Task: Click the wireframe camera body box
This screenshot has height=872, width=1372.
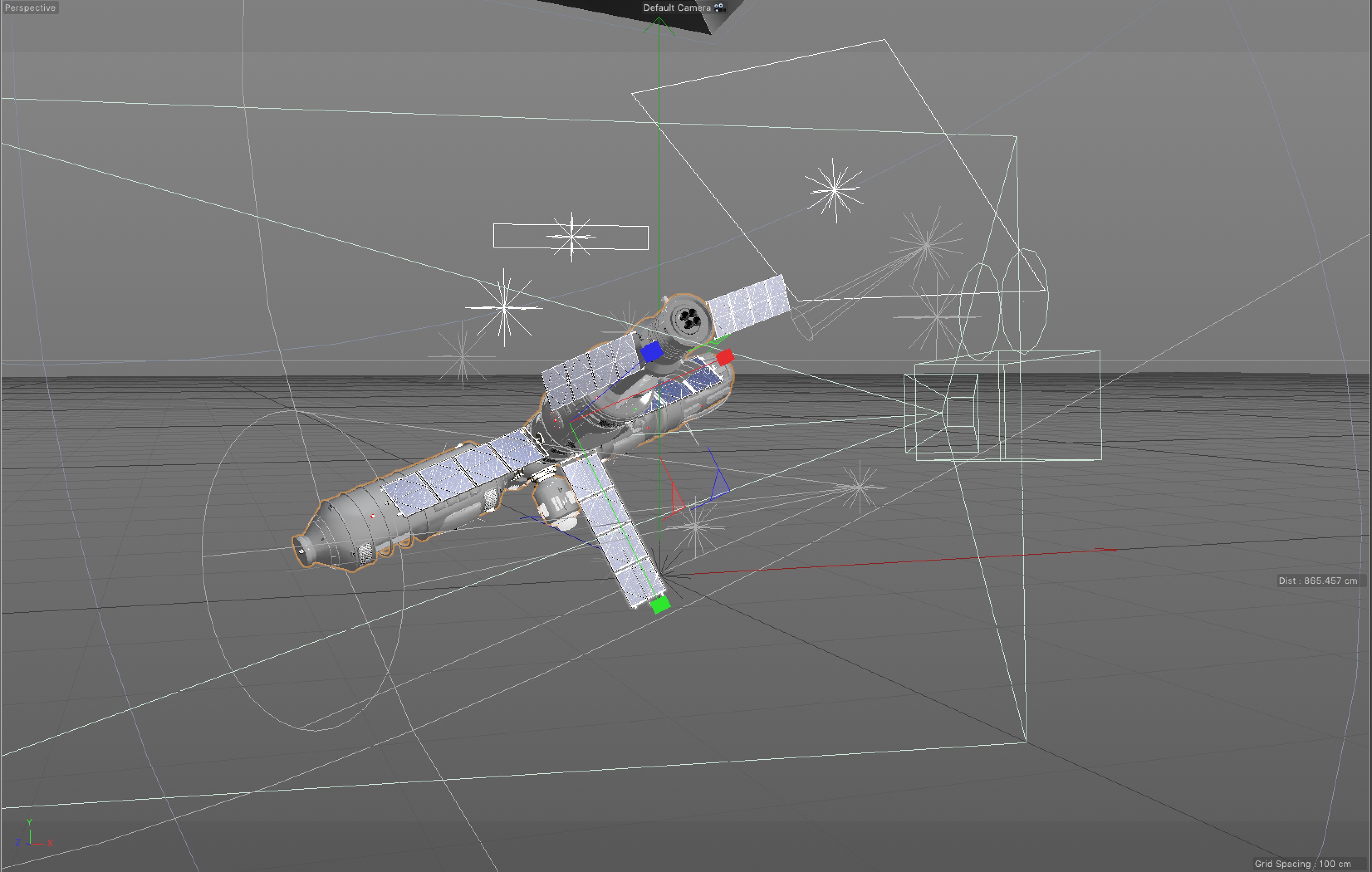Action: (x=1049, y=406)
